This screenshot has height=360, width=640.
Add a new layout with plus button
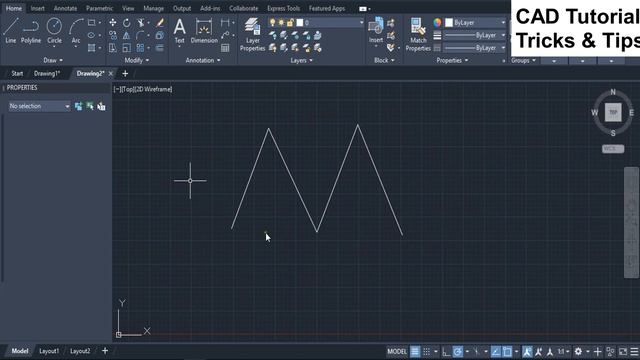[105, 351]
